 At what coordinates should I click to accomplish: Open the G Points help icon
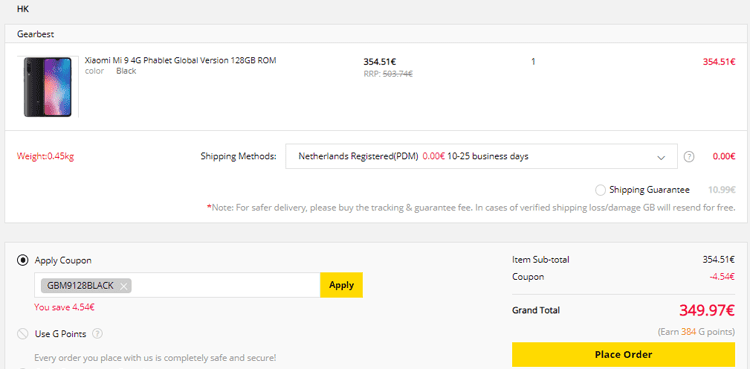(x=97, y=334)
